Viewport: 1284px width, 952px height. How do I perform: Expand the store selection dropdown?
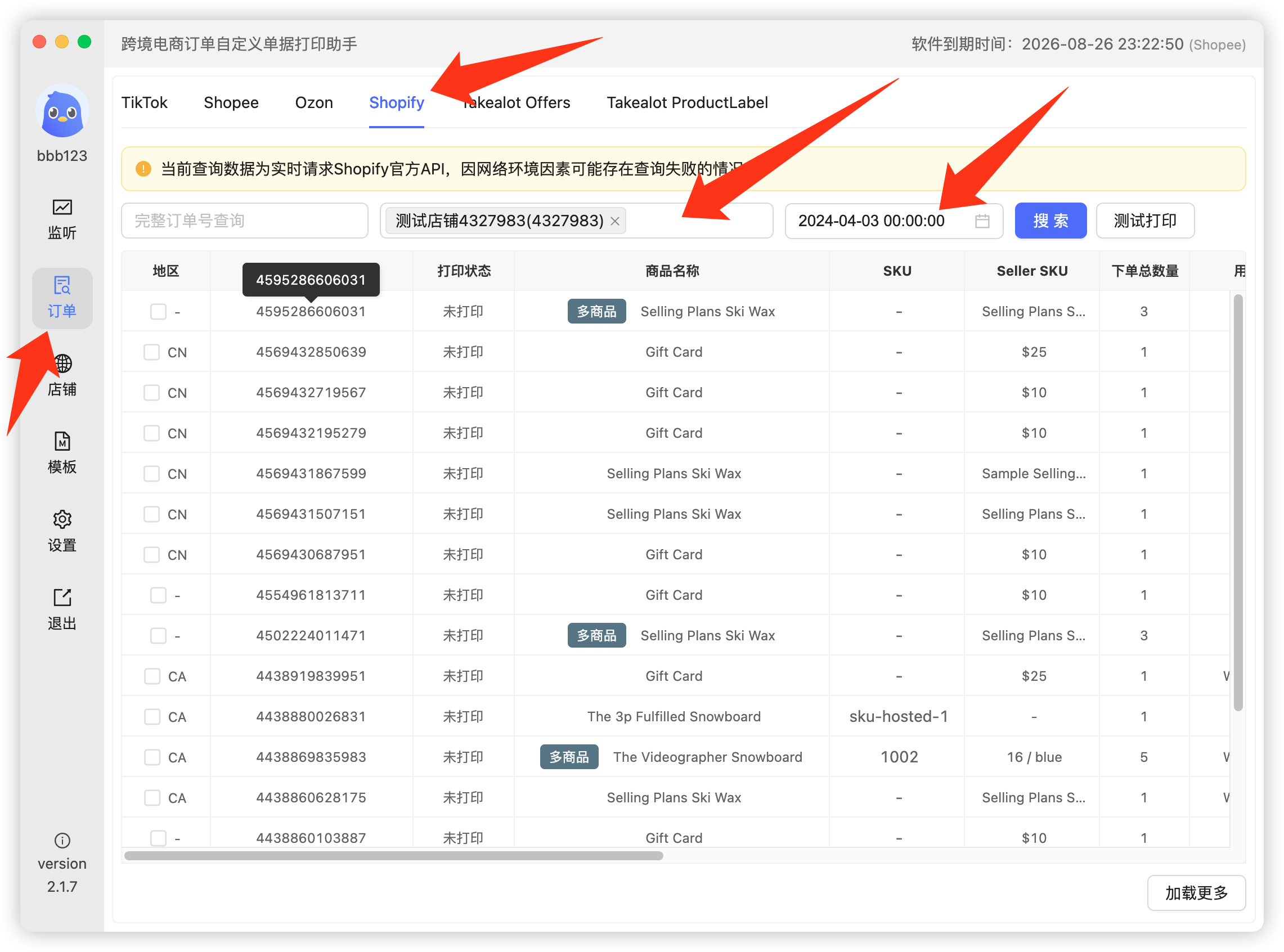tap(576, 221)
